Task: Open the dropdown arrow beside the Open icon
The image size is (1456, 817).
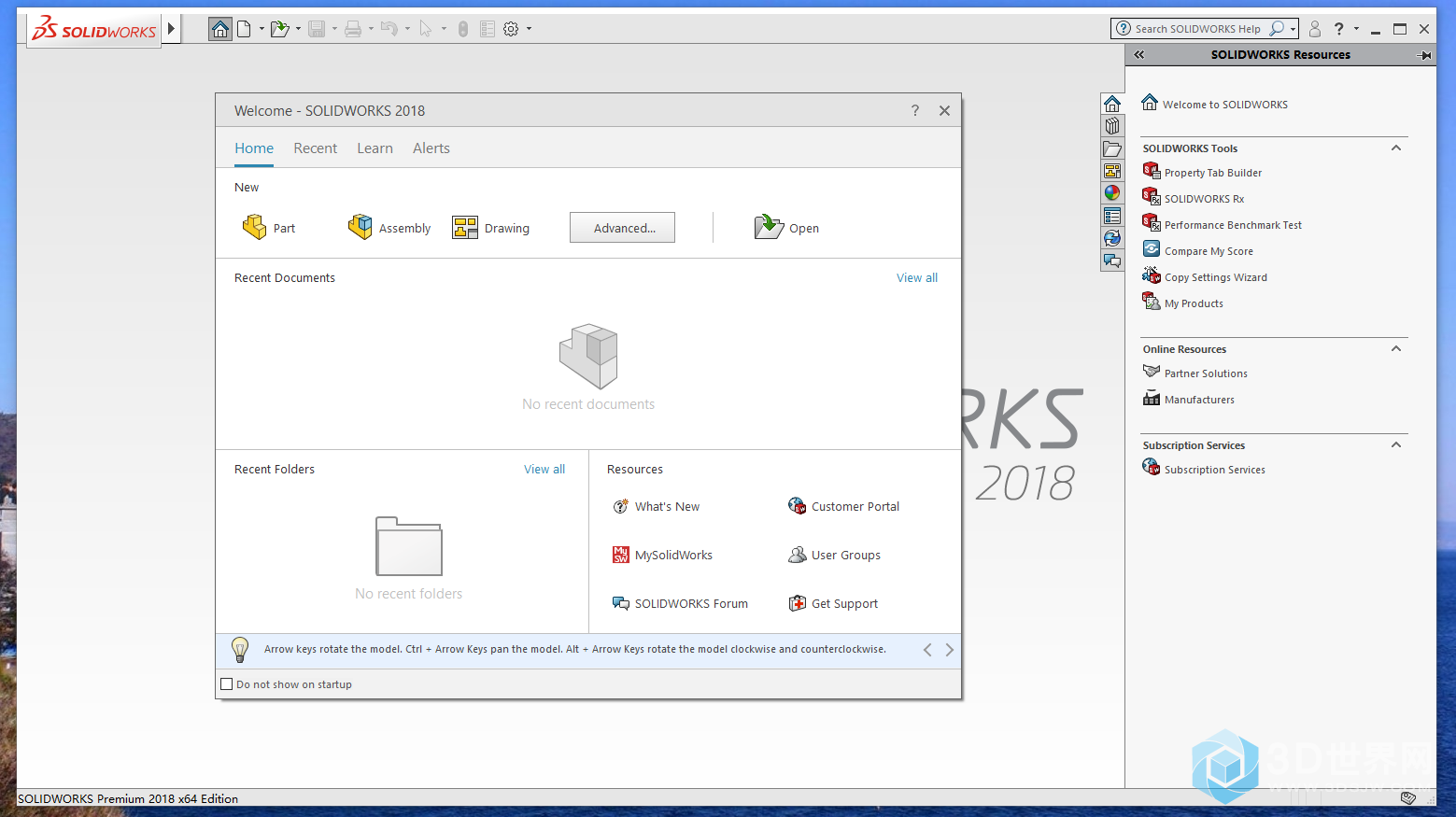Action: point(298,29)
